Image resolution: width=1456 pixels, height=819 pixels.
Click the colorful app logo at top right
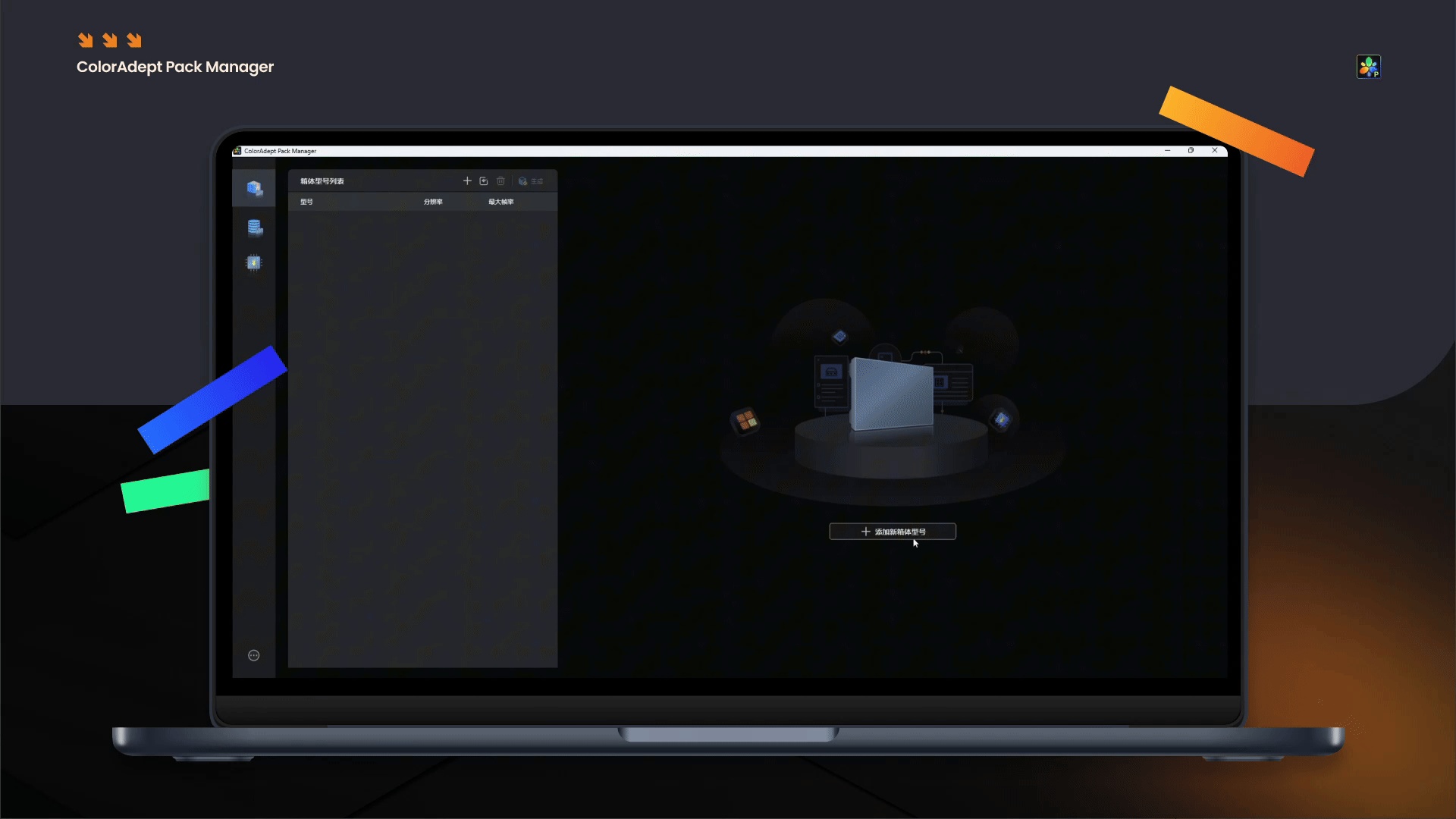1369,67
